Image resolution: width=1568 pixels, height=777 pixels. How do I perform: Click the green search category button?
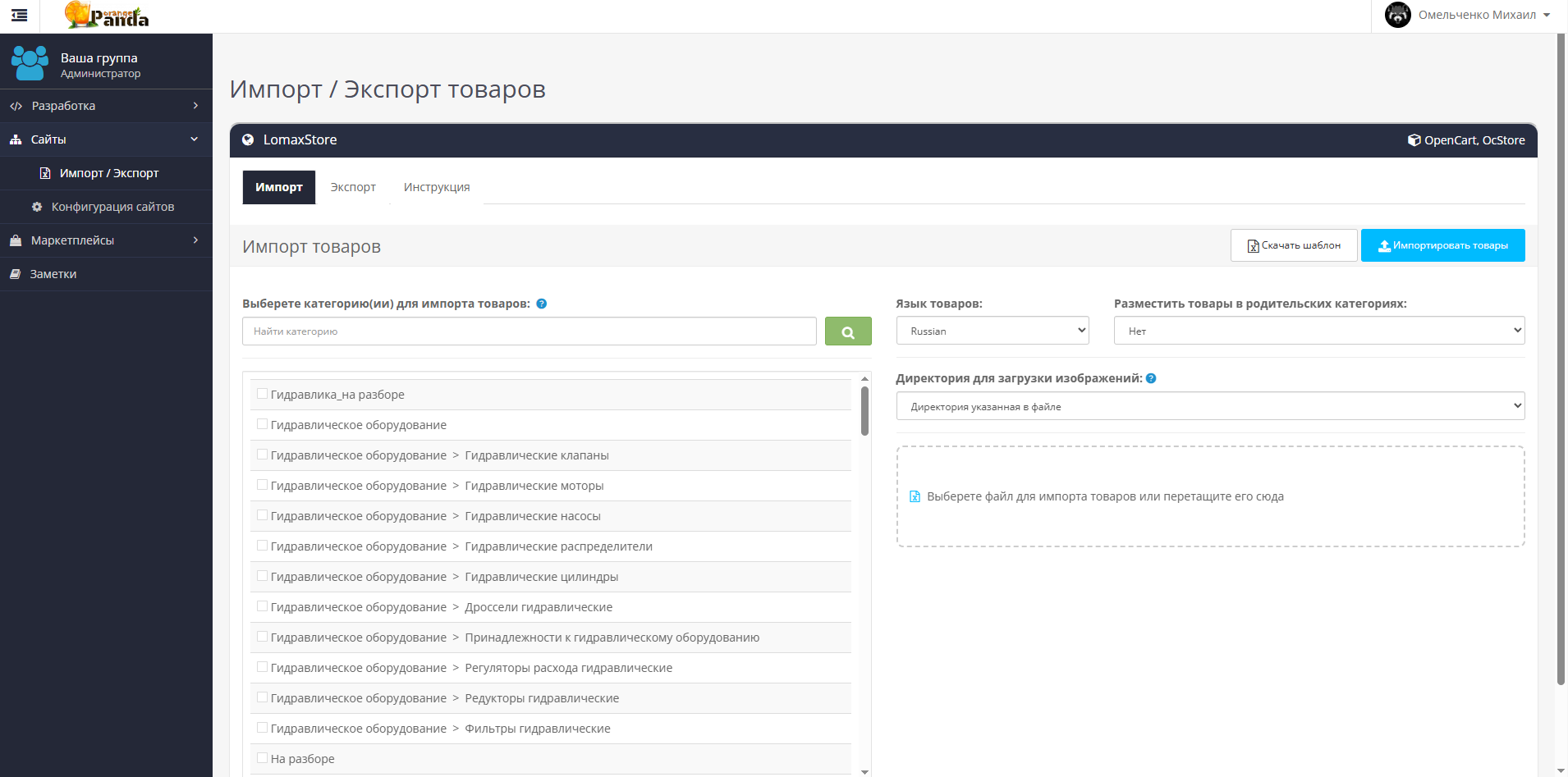click(848, 331)
